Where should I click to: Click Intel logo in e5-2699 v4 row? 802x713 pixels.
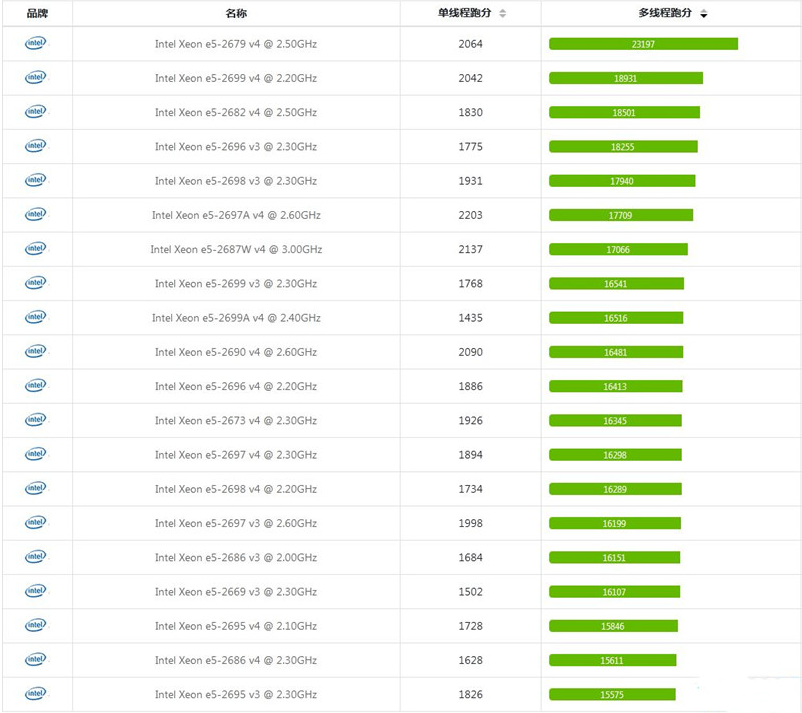point(36,77)
